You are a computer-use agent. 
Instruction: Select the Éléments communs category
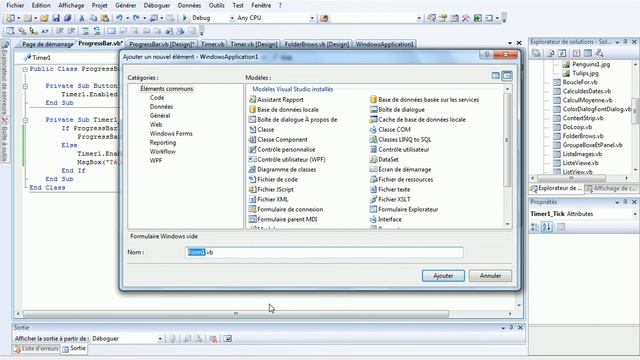pos(167,89)
